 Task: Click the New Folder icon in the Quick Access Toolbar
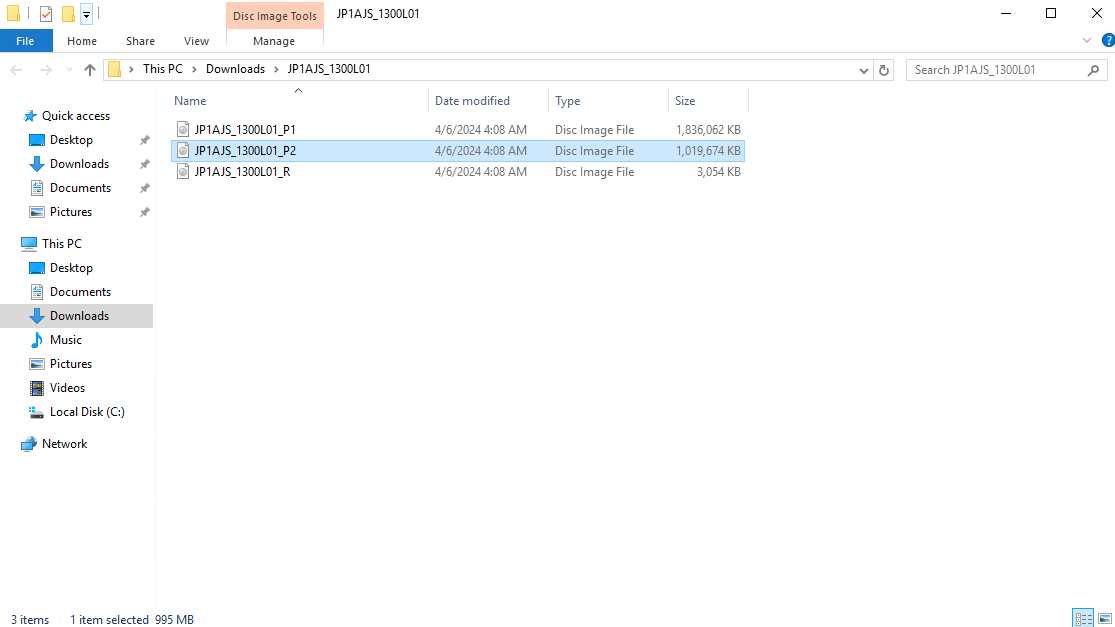[x=66, y=14]
